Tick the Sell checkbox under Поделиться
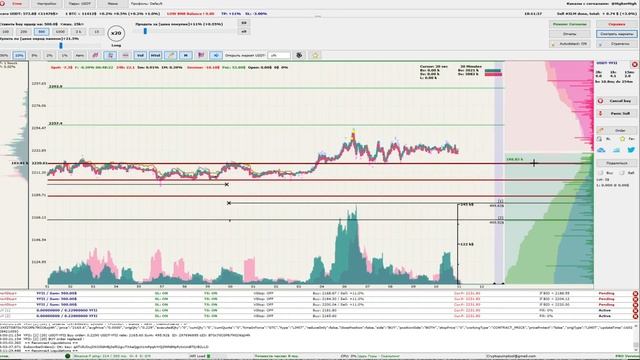 click(622, 173)
